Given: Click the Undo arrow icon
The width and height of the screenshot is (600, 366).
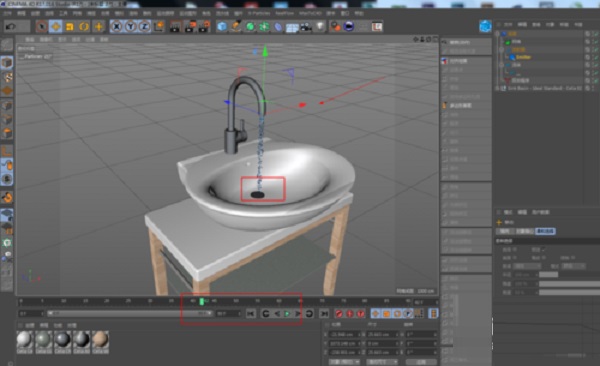Looking at the screenshot, I should (11, 26).
